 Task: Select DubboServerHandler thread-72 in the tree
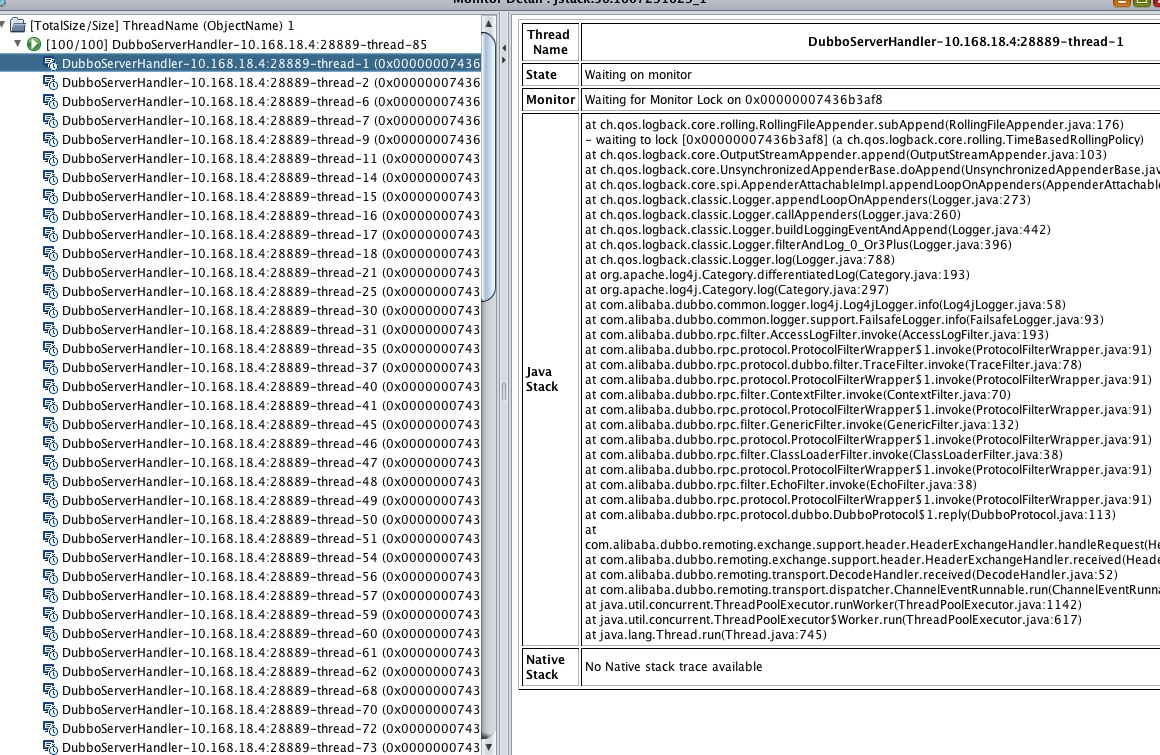coord(271,728)
